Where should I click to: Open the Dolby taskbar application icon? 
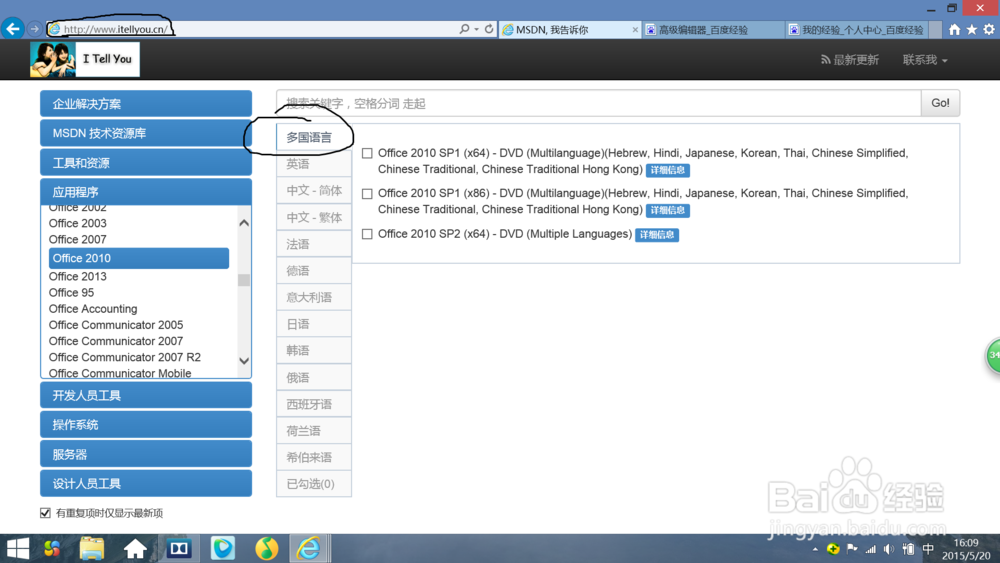(179, 548)
